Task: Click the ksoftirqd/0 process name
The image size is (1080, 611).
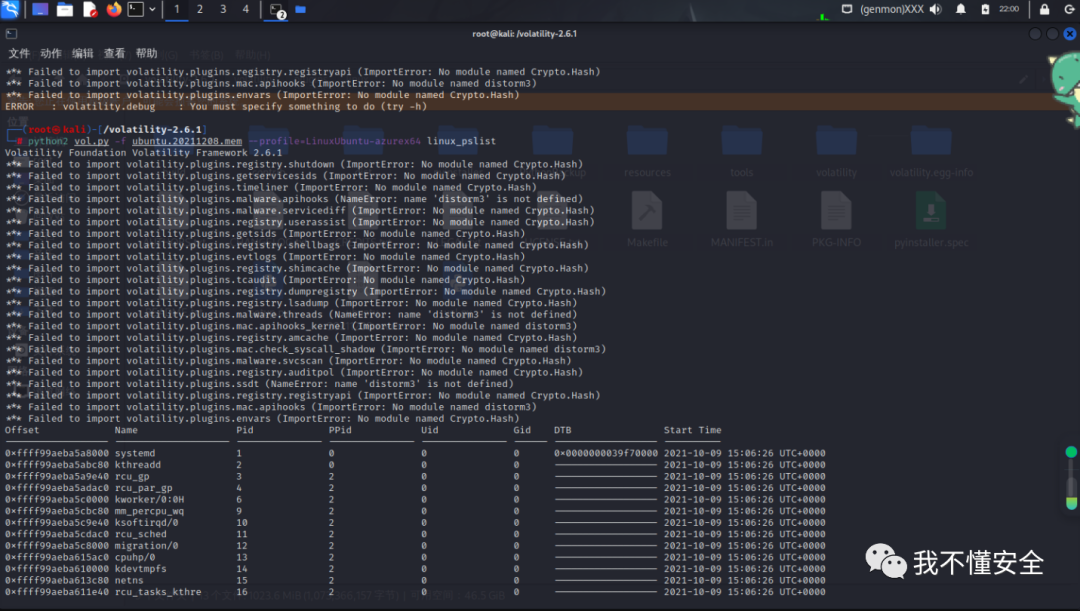Action: 147,522
